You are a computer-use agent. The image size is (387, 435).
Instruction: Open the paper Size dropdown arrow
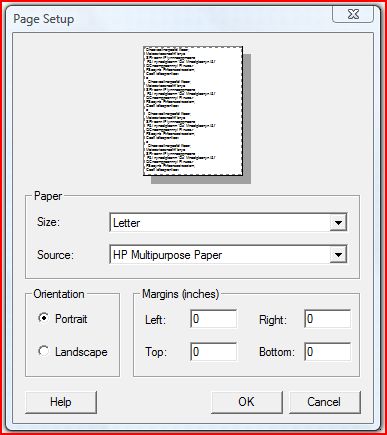pos(338,223)
